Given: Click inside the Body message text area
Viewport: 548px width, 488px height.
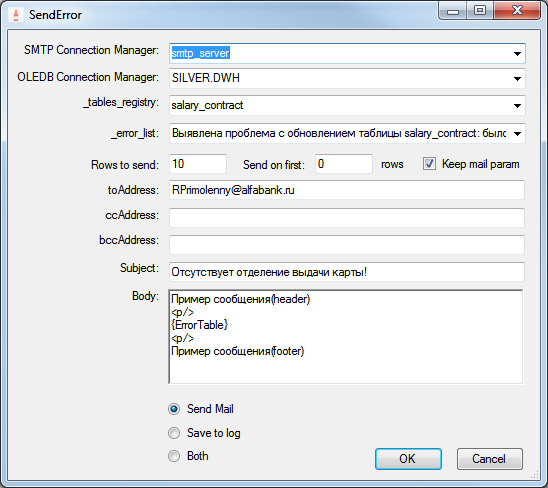Looking at the screenshot, I should pyautogui.click(x=346, y=337).
